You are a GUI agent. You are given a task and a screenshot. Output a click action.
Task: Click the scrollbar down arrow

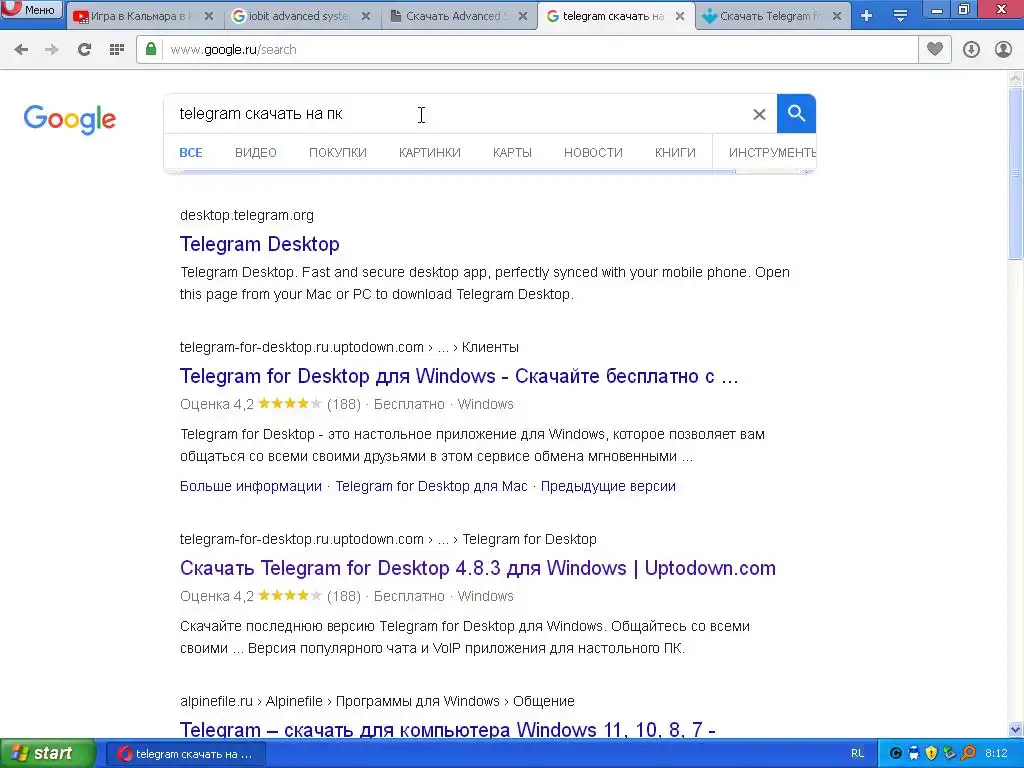point(1016,729)
